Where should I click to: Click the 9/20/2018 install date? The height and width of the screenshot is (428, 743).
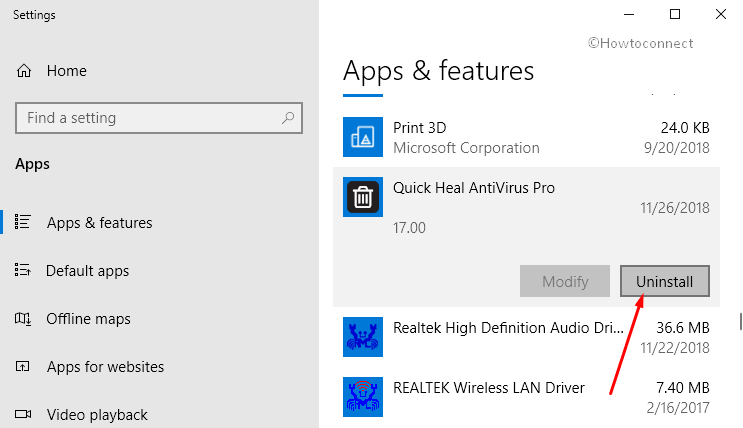click(677, 148)
